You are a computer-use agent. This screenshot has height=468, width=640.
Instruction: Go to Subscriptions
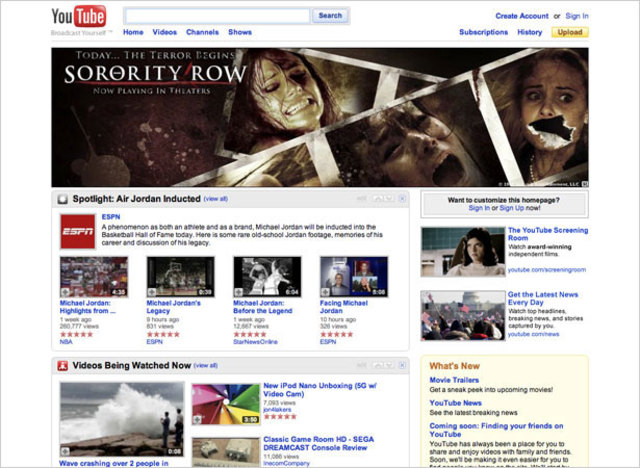pyautogui.click(x=484, y=32)
